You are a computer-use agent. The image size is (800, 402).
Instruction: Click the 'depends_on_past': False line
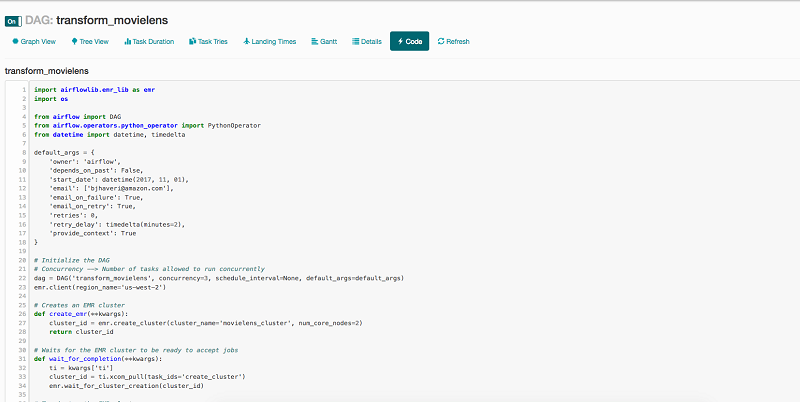coord(96,171)
